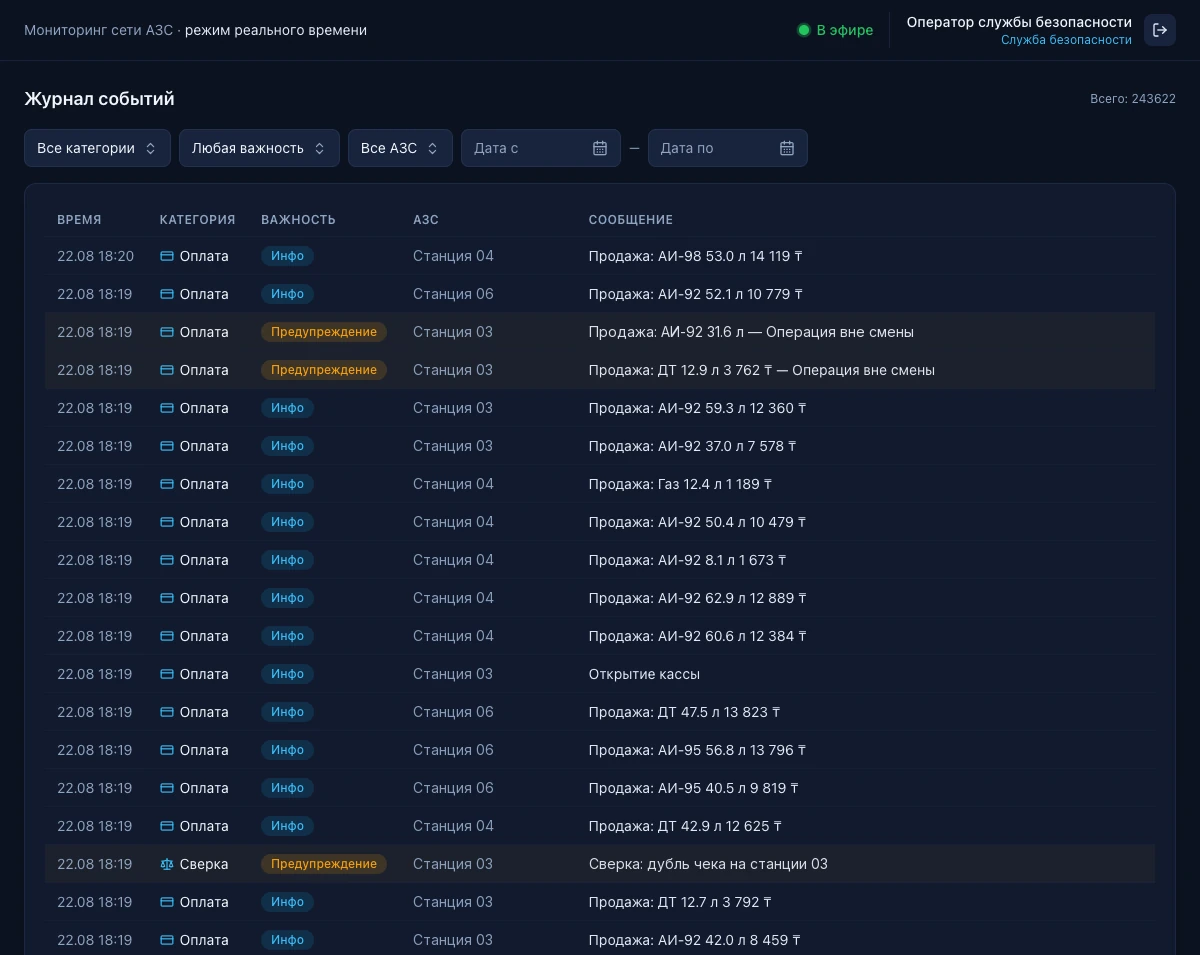This screenshot has width=1200, height=955.
Task: Click card icon in 'АИ-92 52.1 л' row
Action: point(167,294)
